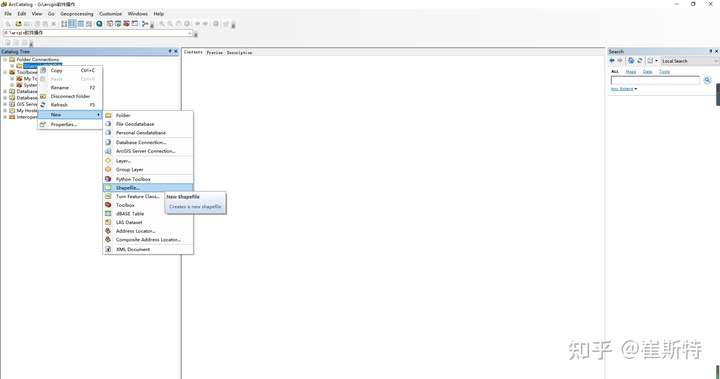Viewport: 720px width, 379px height.
Task: Select Shapefile... in New submenu
Action: (148, 188)
